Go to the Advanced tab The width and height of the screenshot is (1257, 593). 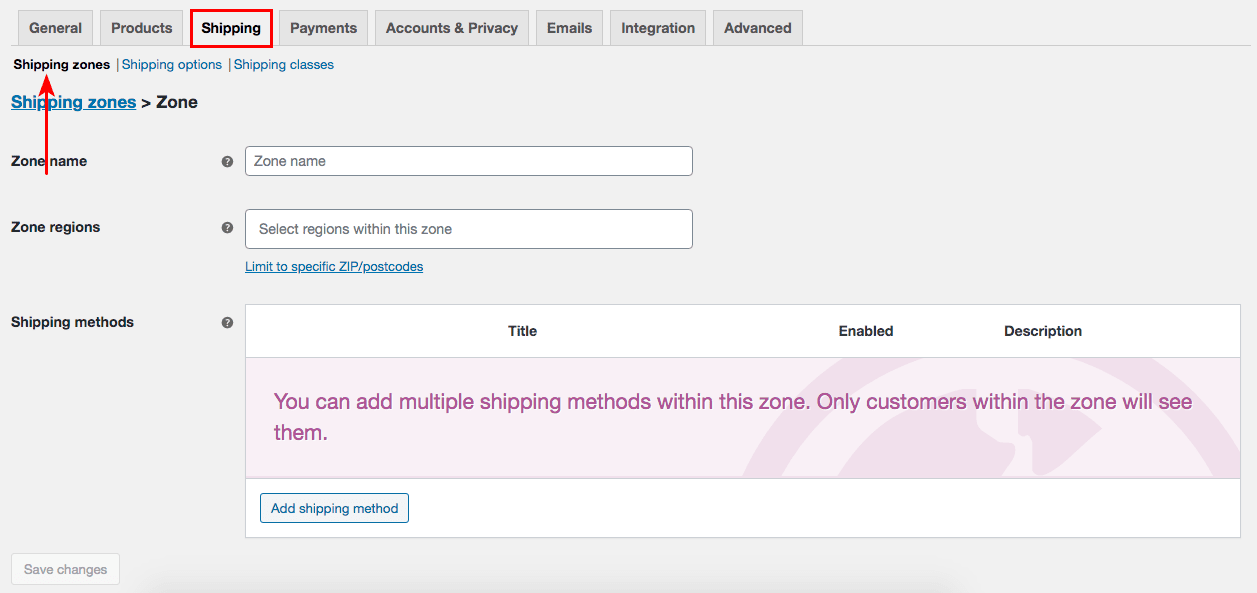point(758,28)
